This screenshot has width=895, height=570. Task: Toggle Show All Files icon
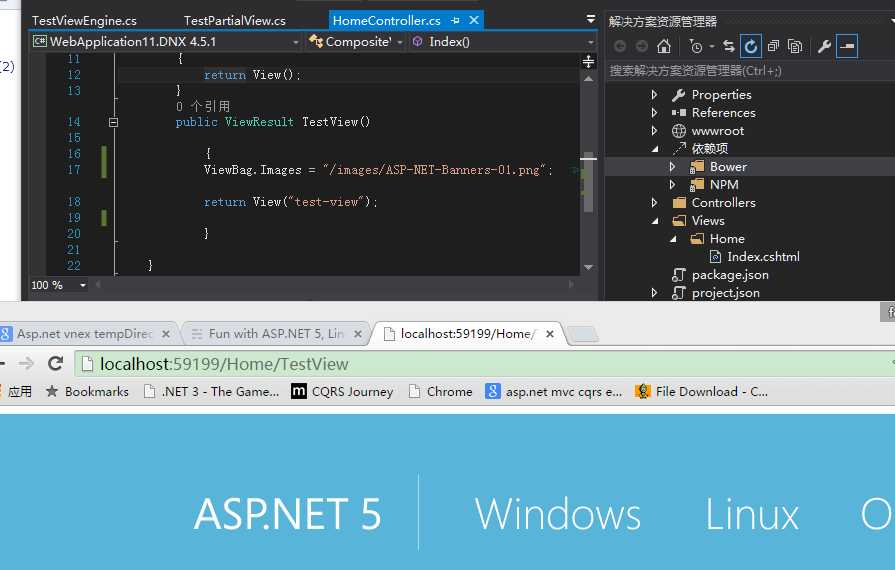(795, 46)
